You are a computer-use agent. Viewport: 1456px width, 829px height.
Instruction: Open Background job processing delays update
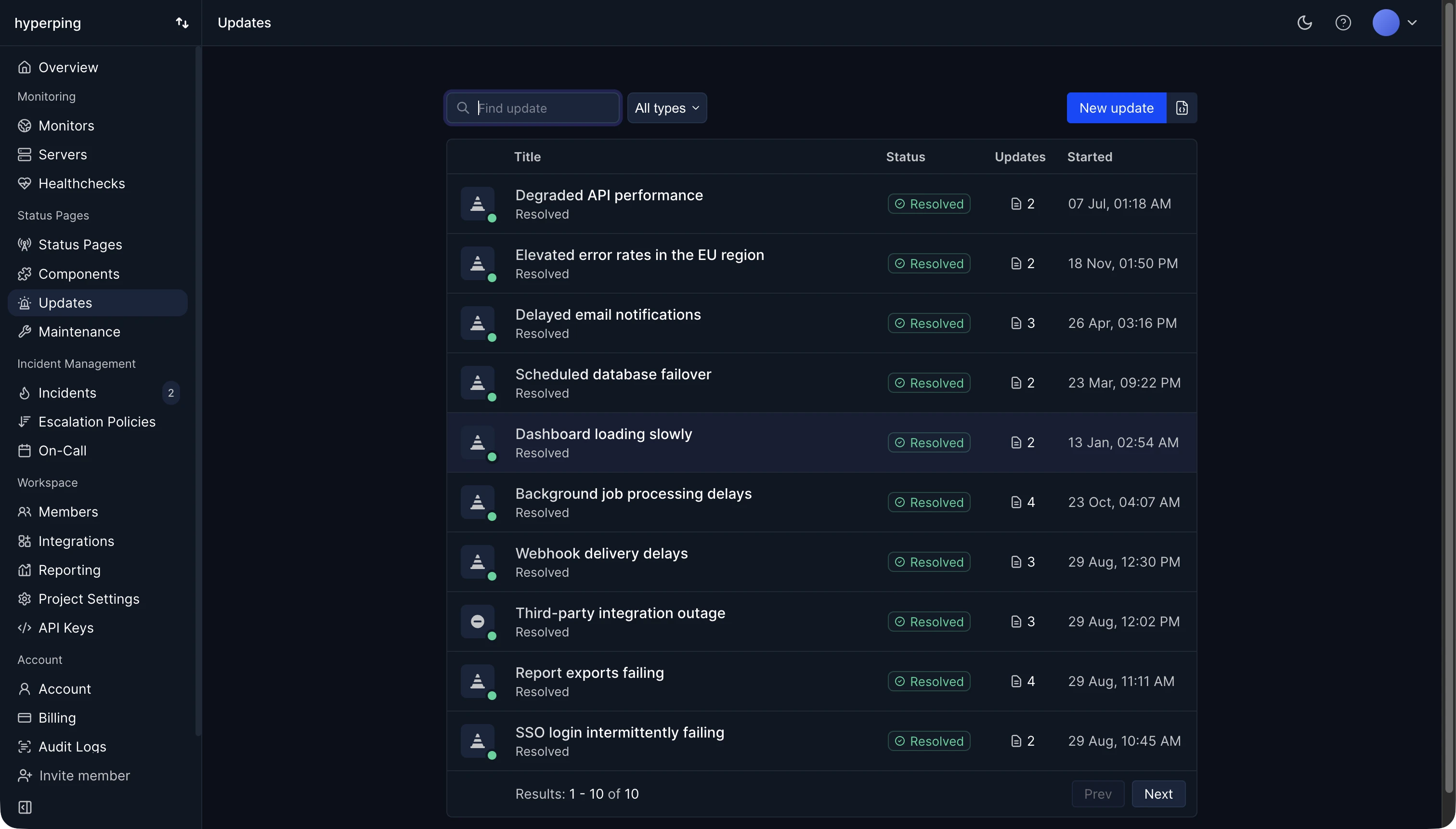[x=822, y=502]
